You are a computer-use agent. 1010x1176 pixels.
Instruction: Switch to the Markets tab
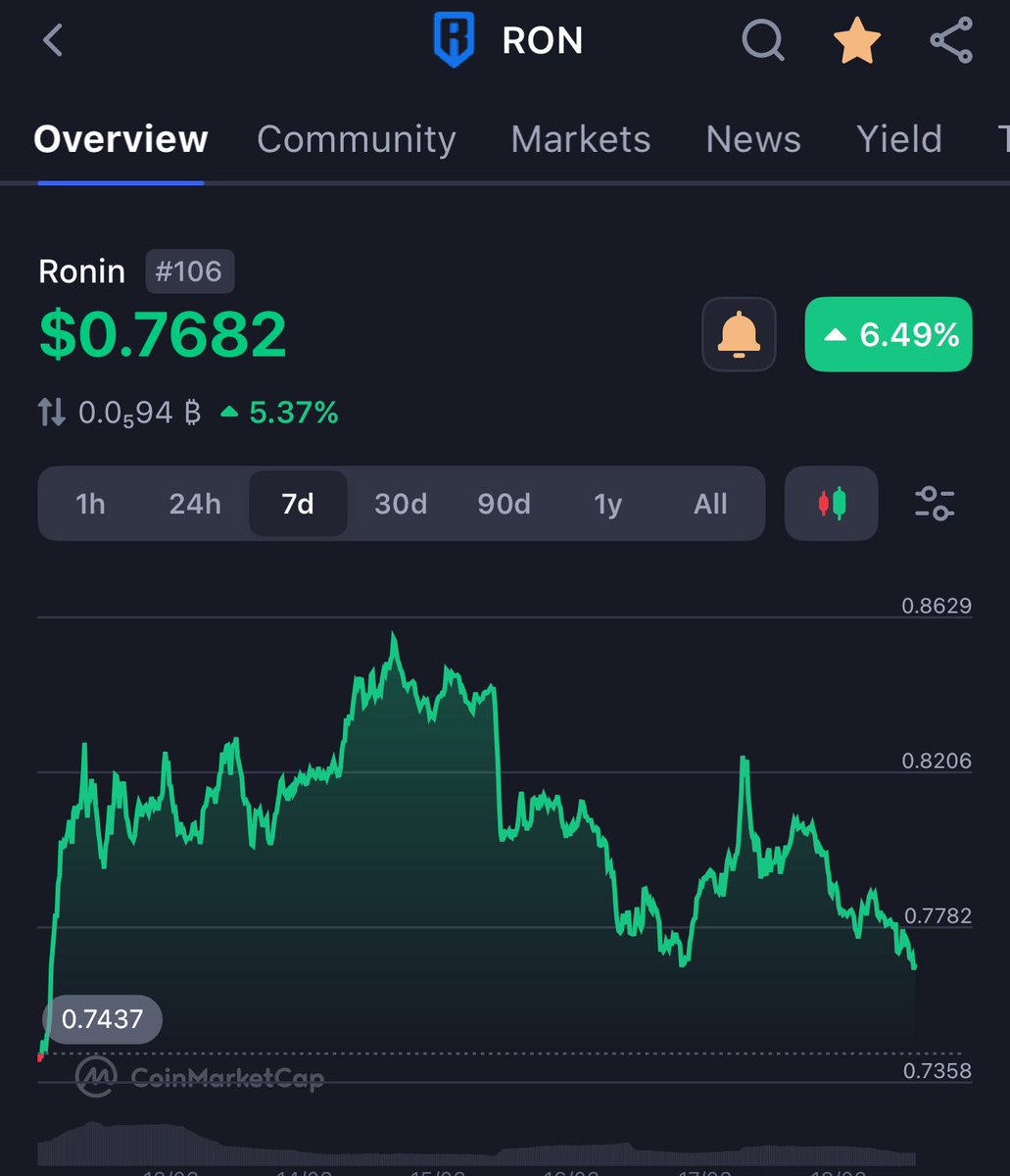581,139
